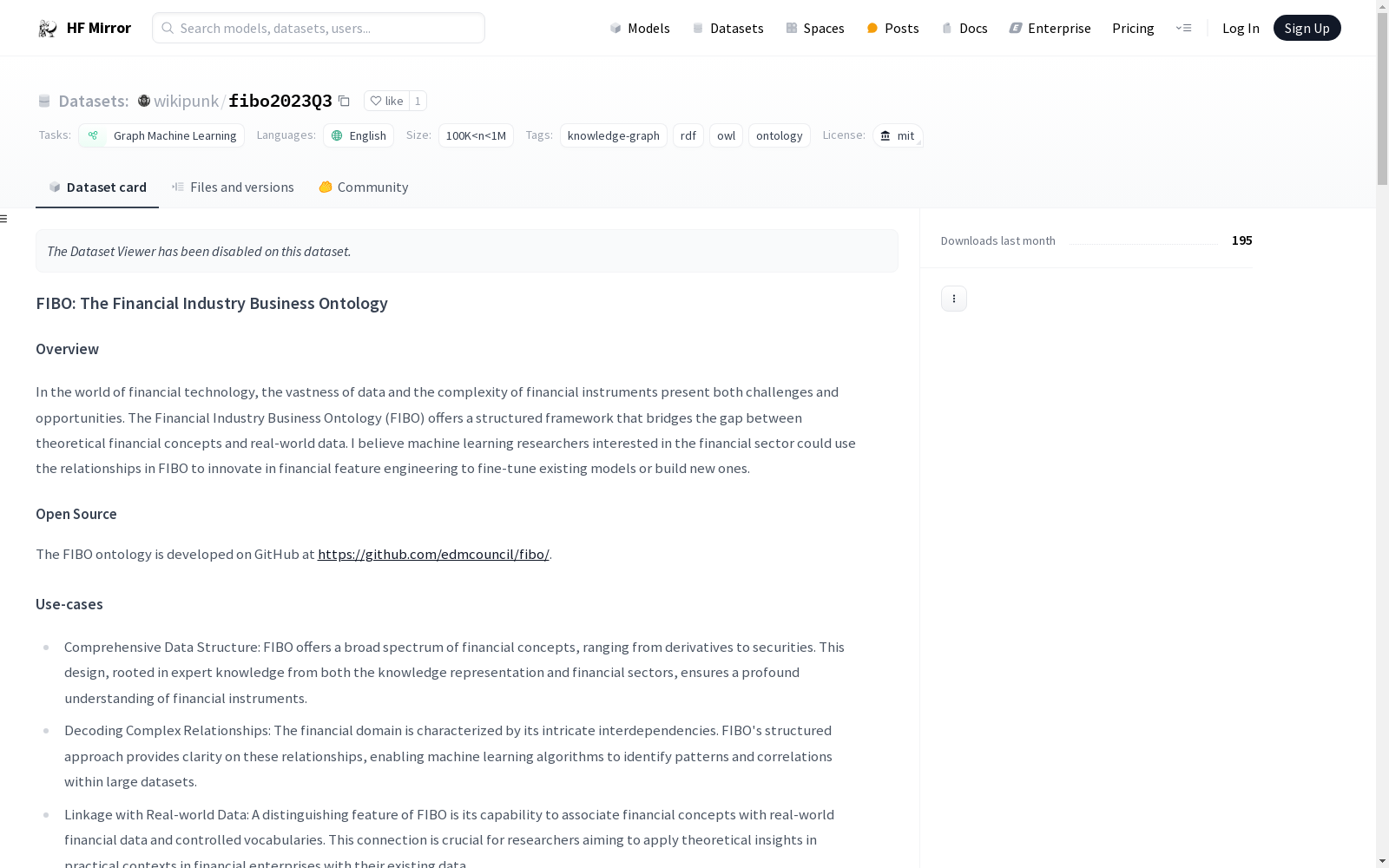Open Enterprise in the top navigation
1389x868 pixels.
1050,28
